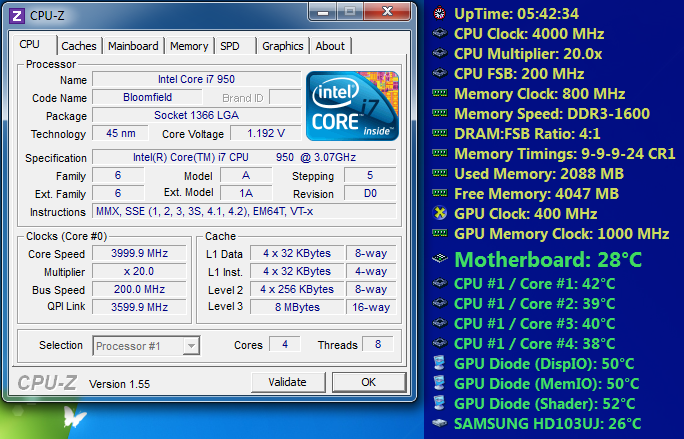This screenshot has width=684, height=439.
Task: Click the RAM icon beside DRAM:FSB Ratio
Action: (x=440, y=133)
